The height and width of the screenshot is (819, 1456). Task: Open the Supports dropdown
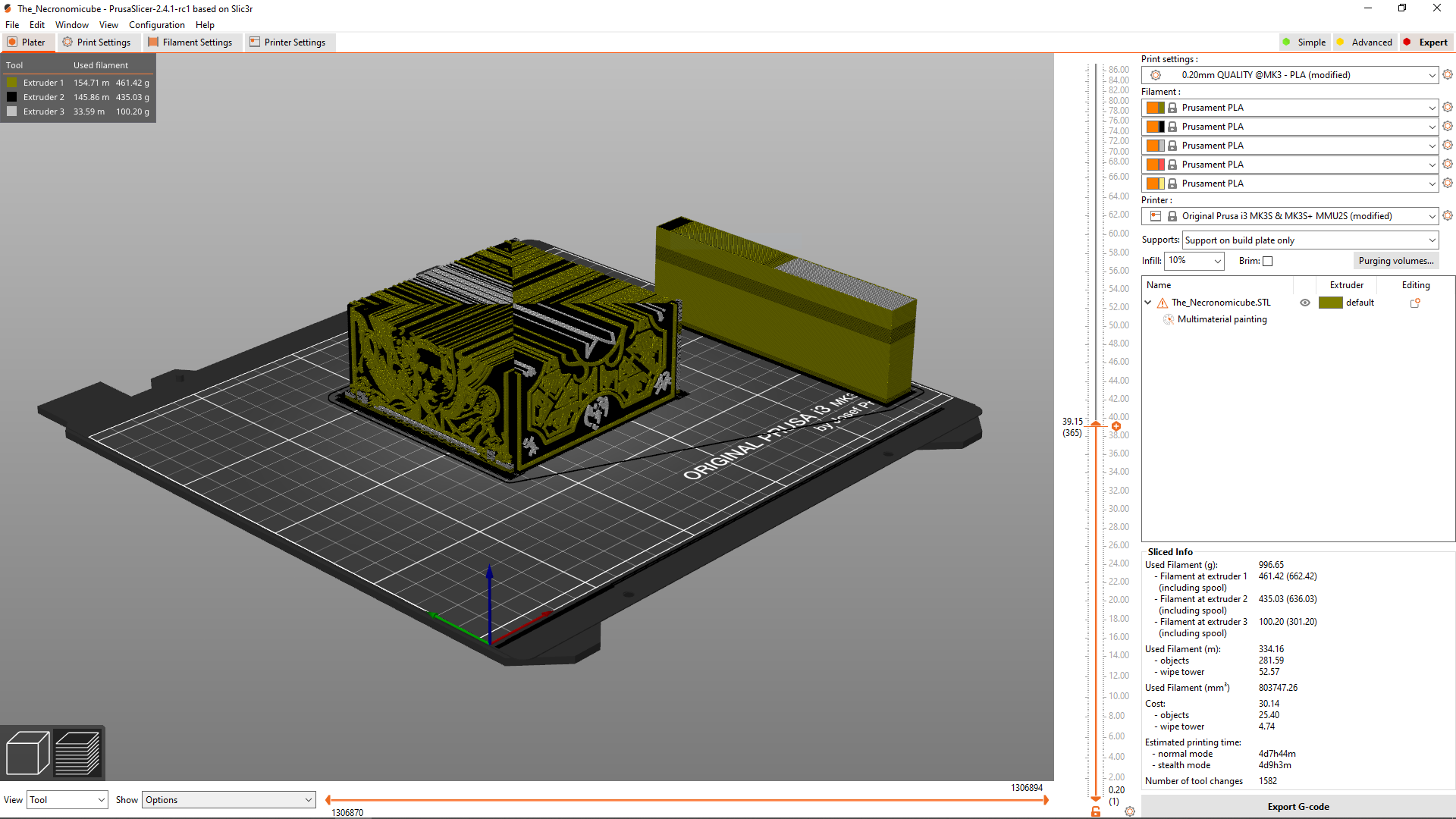tap(1310, 240)
